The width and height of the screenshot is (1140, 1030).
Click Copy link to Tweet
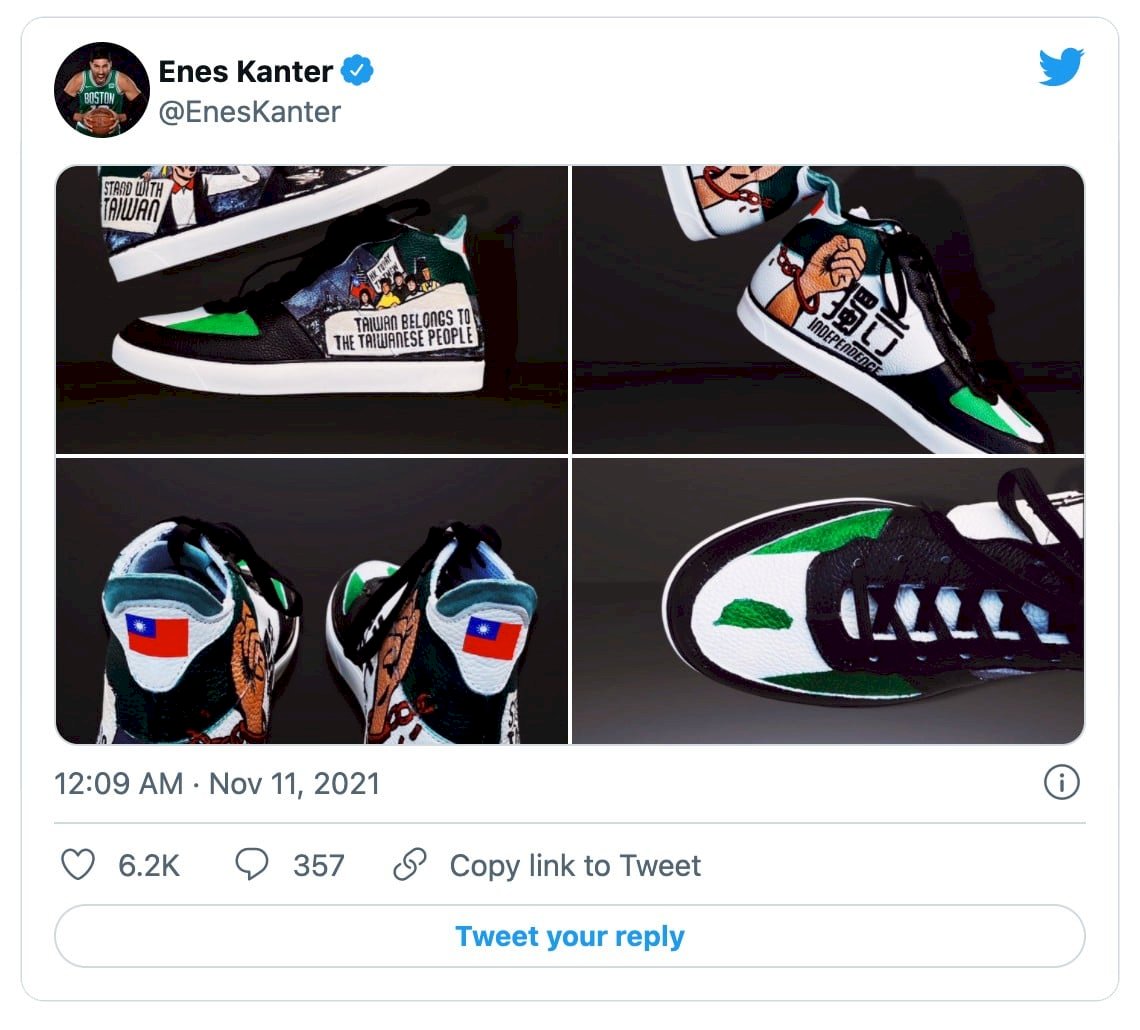click(x=575, y=866)
